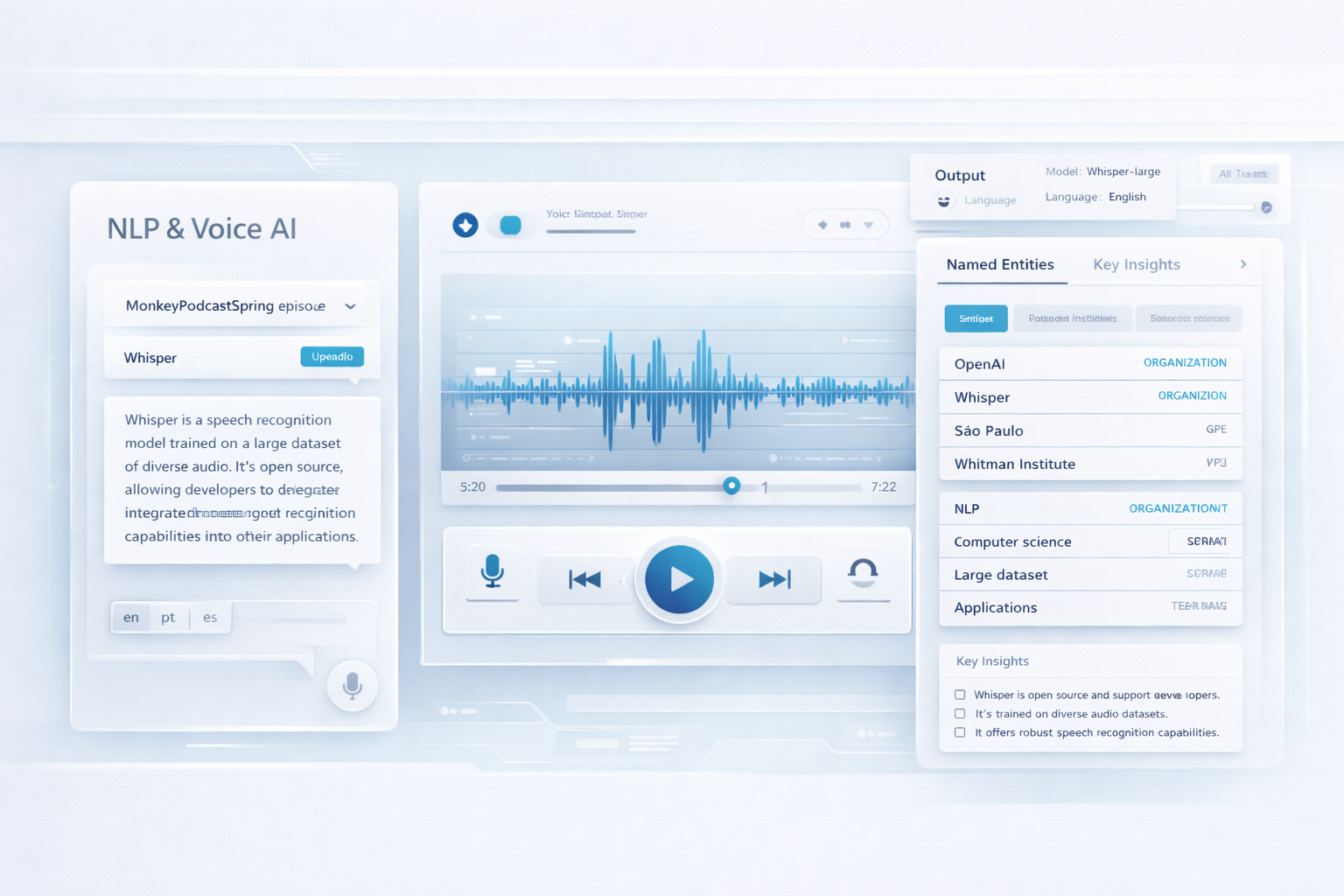This screenshot has height=896, width=1344.
Task: Click the sparkle icon in the player toolbar
Action: pos(822,224)
